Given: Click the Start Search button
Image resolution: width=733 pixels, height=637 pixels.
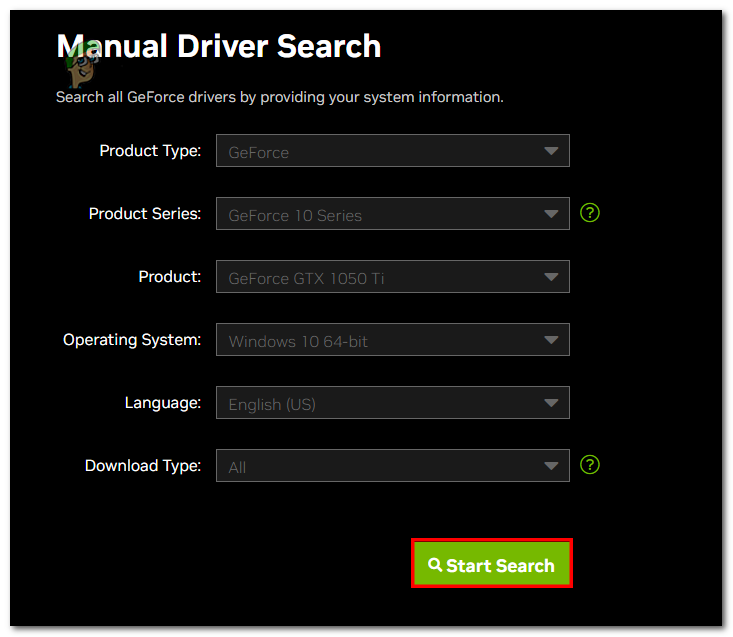Looking at the screenshot, I should pos(492,564).
